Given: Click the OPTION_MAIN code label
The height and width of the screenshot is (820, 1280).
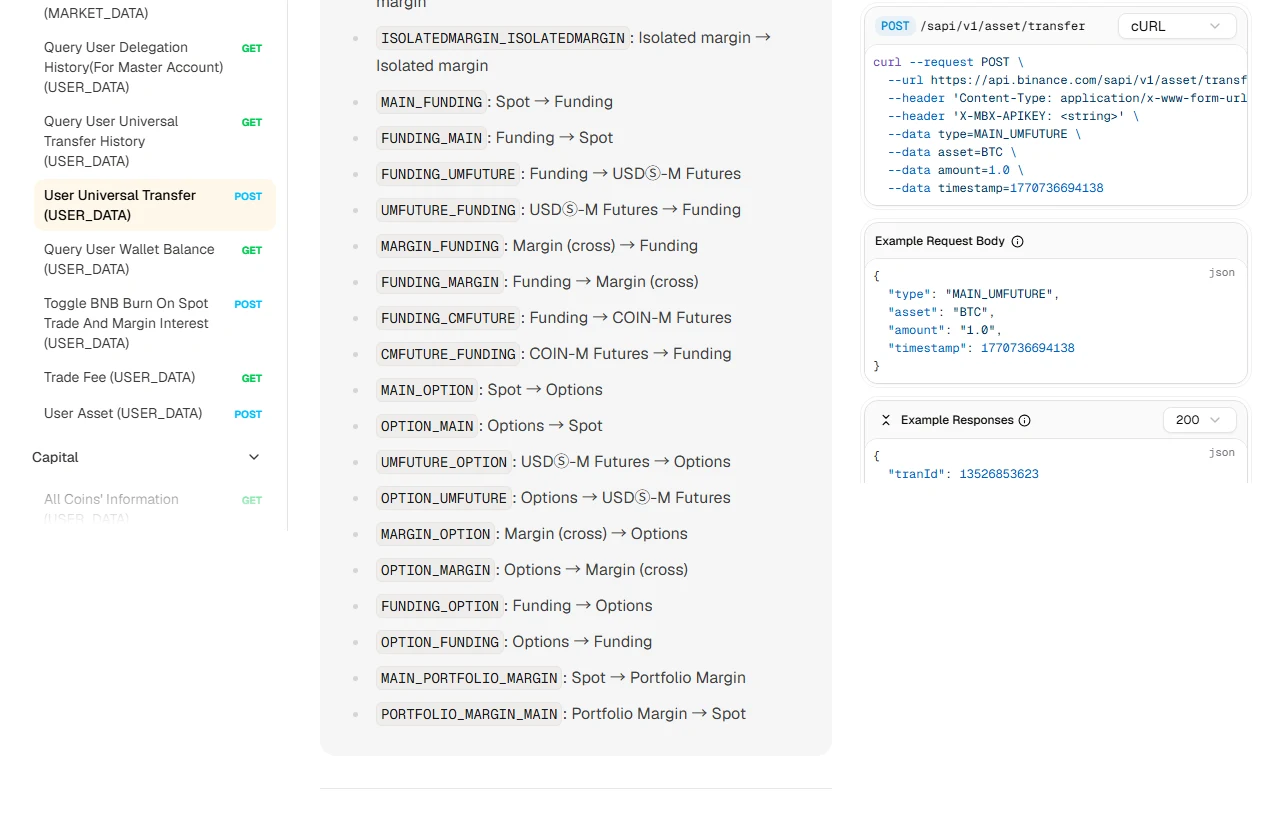Looking at the screenshot, I should pos(427,426).
